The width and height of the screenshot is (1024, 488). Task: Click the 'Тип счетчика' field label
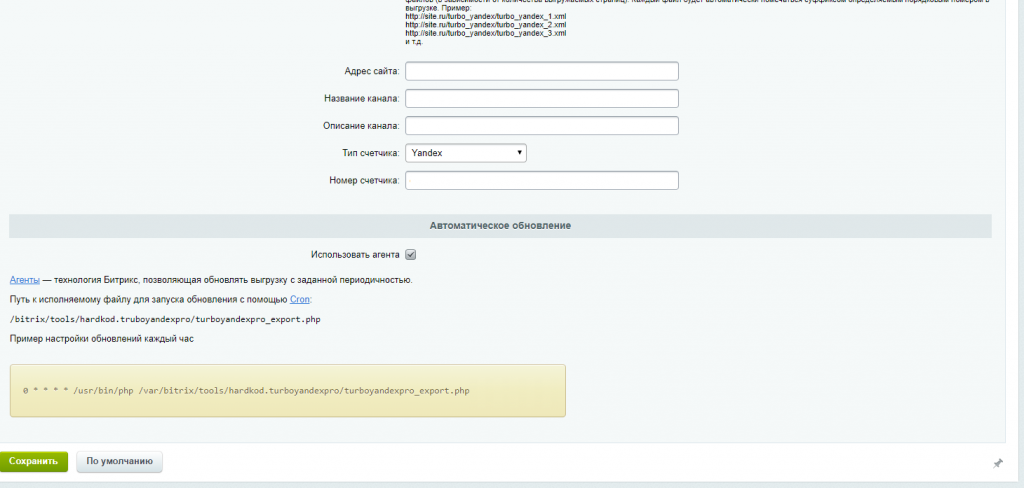(364, 153)
